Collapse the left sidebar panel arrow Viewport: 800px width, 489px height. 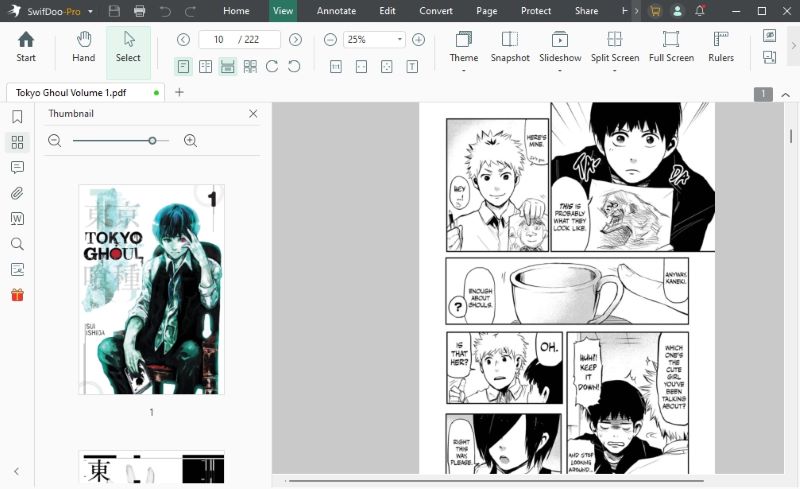[16, 471]
